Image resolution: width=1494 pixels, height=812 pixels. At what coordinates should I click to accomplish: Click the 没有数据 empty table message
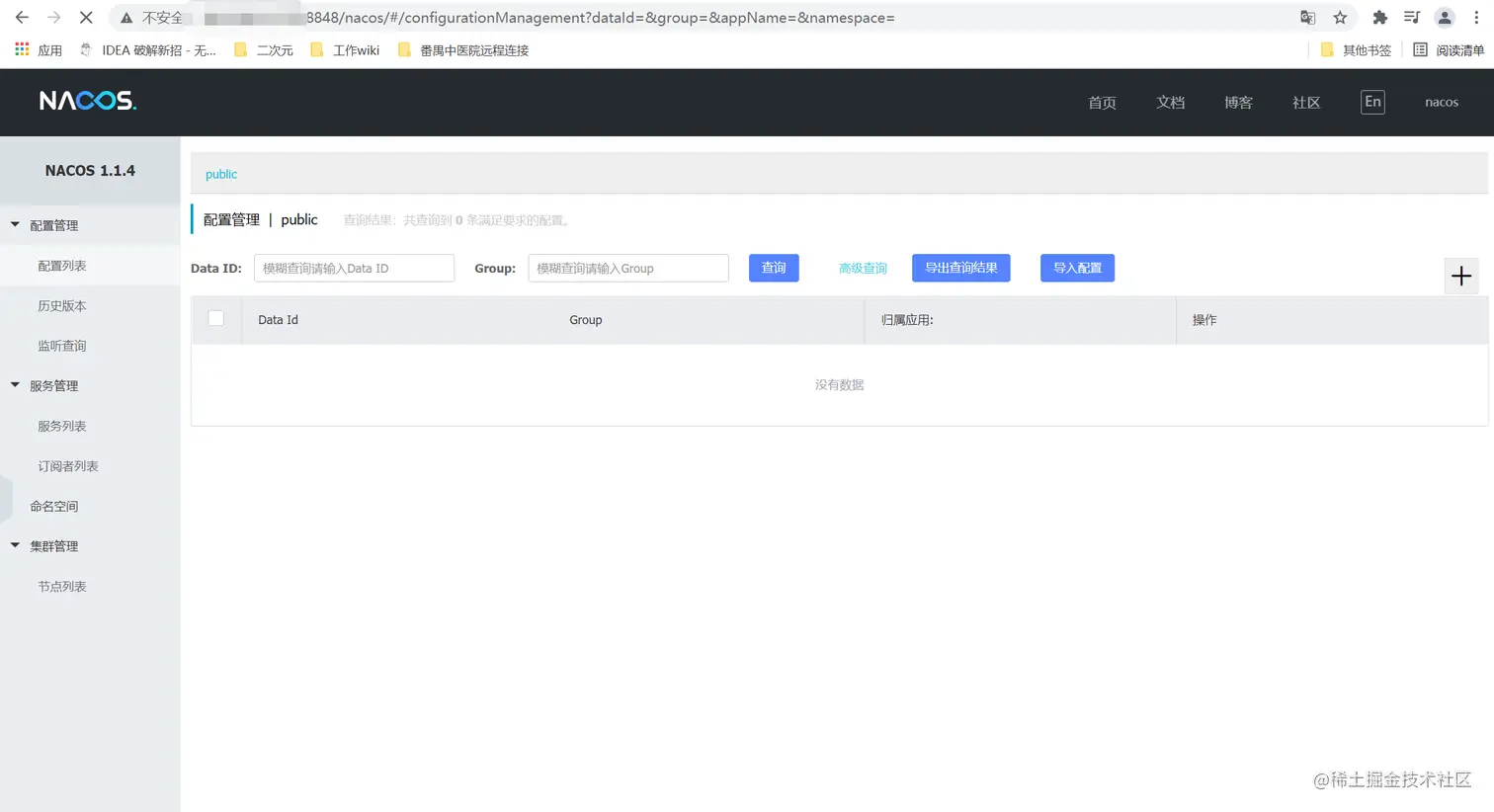[839, 384]
